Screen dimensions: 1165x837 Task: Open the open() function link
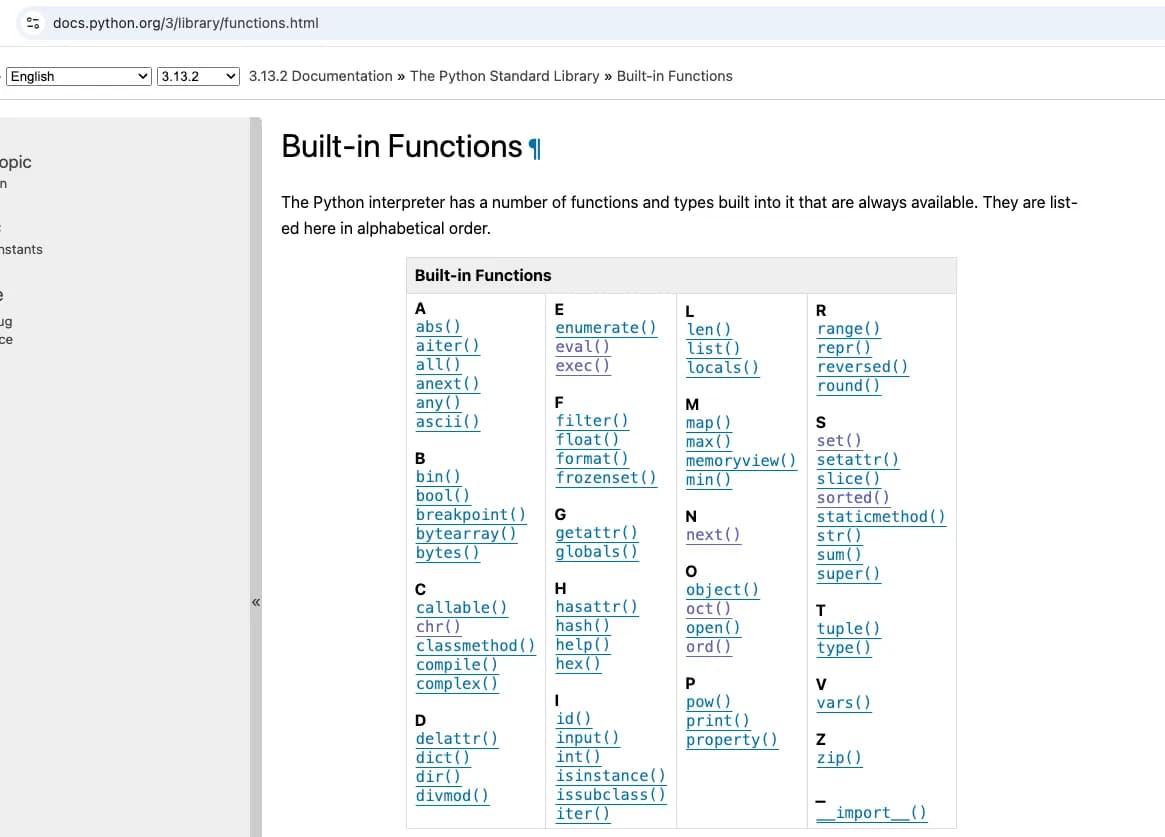[713, 628]
